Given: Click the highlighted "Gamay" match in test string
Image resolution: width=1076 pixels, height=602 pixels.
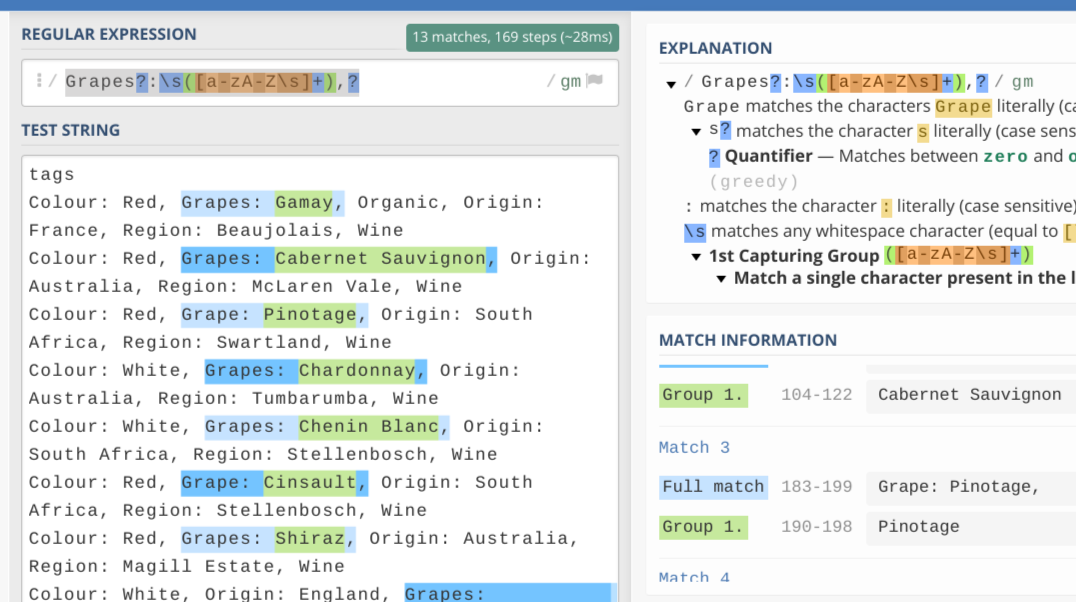Looking at the screenshot, I should (303, 202).
